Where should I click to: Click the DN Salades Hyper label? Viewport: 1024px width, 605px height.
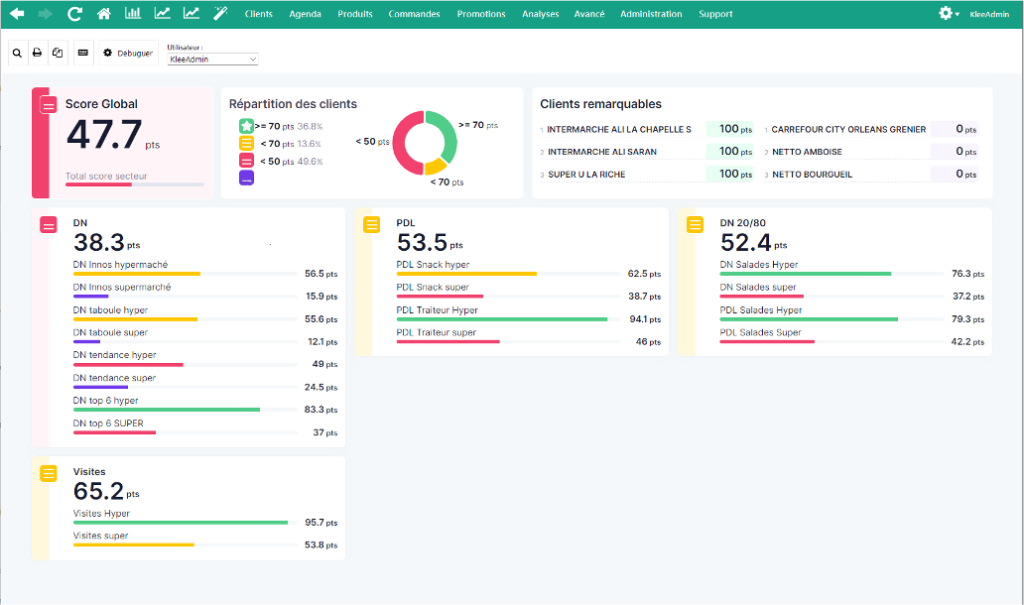point(759,265)
